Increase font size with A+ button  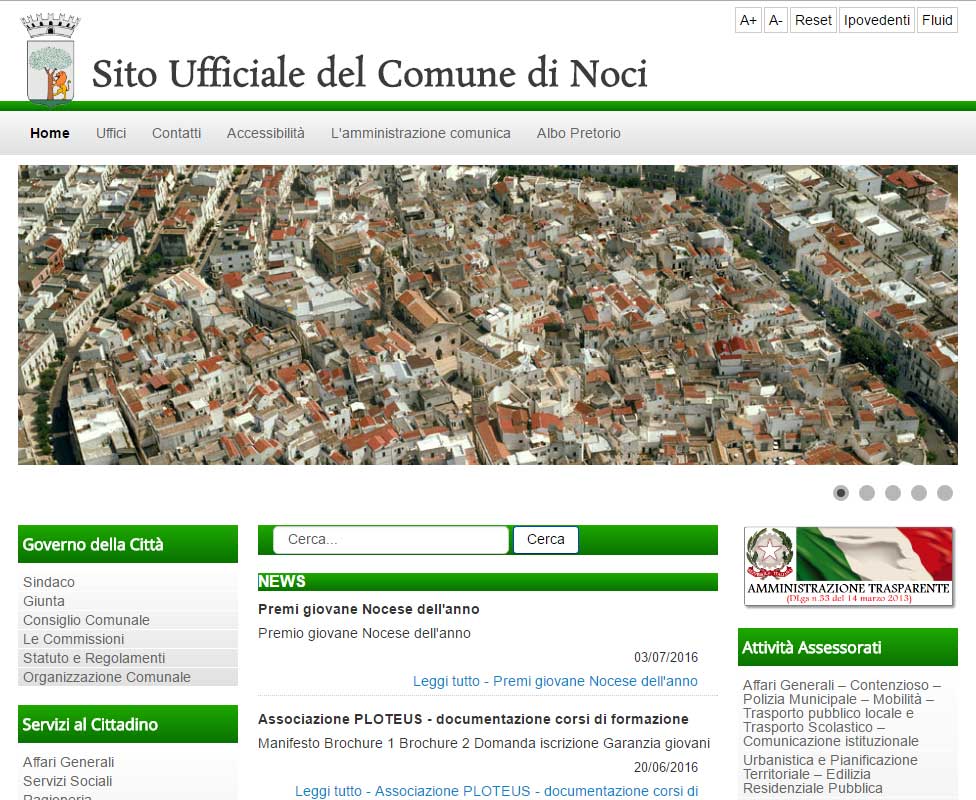[x=748, y=20]
